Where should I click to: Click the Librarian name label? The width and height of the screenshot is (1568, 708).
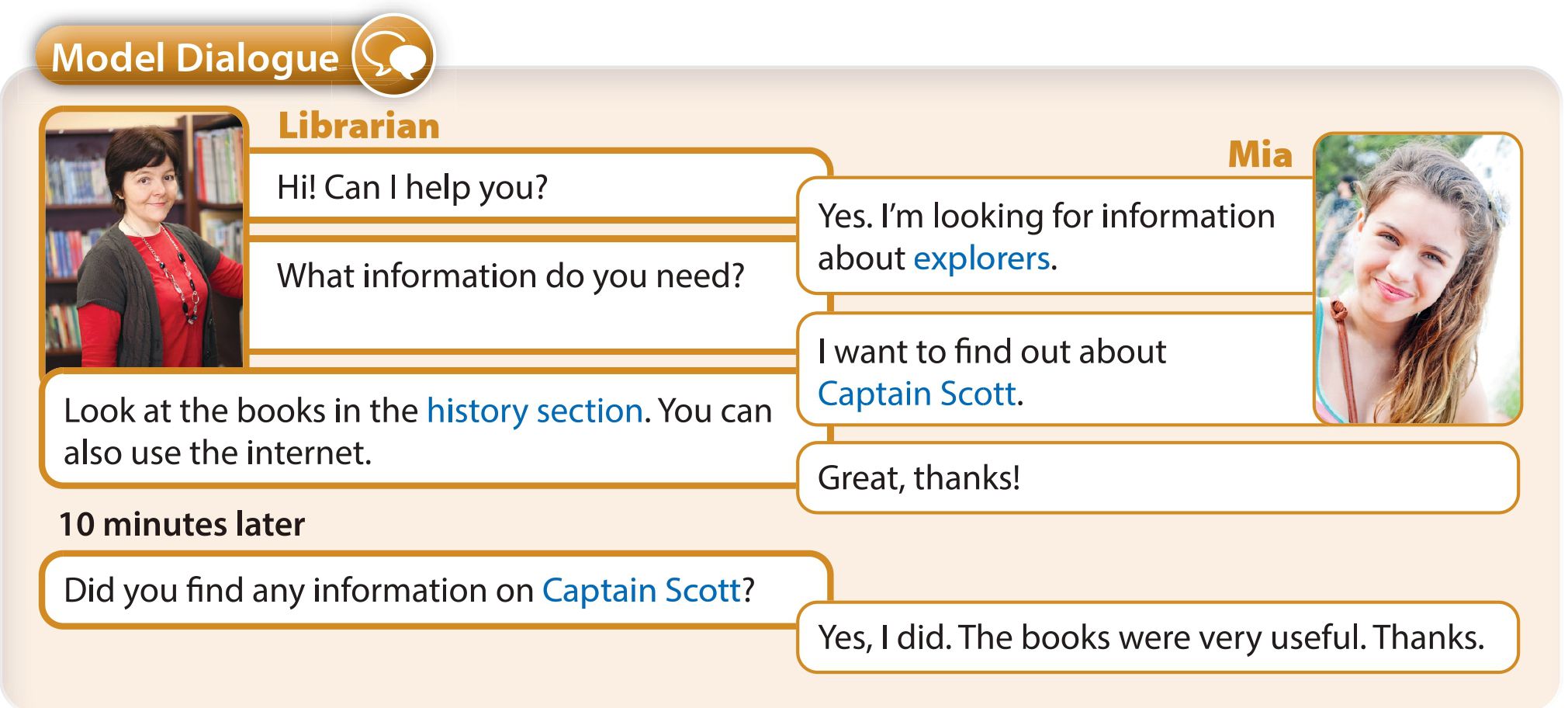358,126
